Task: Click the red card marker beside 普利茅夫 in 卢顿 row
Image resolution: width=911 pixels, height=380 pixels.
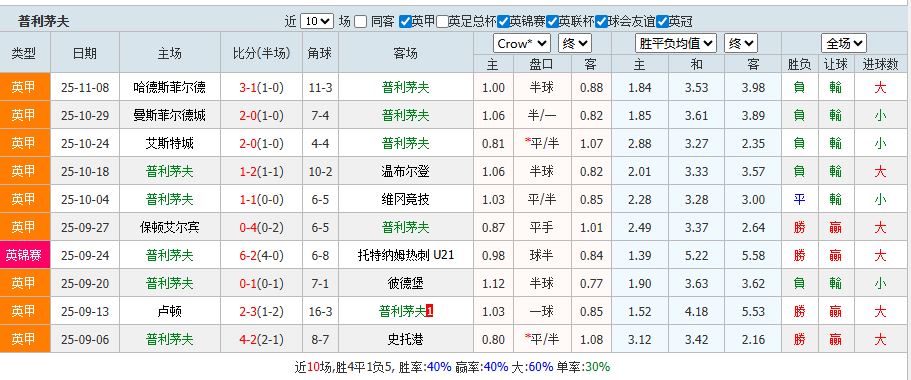Action: pos(430,312)
